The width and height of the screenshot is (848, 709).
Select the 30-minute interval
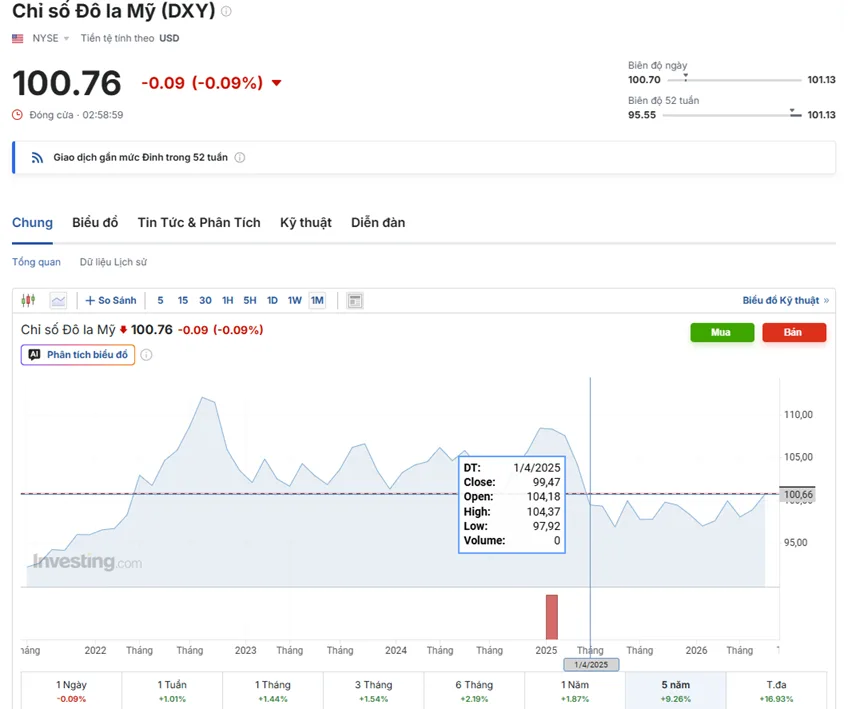click(x=206, y=300)
